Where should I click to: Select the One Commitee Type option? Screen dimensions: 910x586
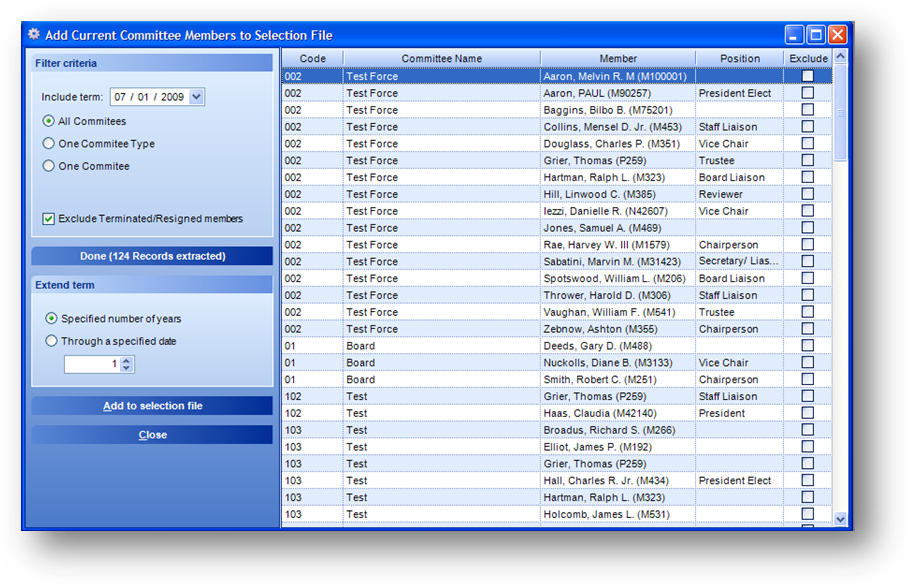click(x=49, y=143)
